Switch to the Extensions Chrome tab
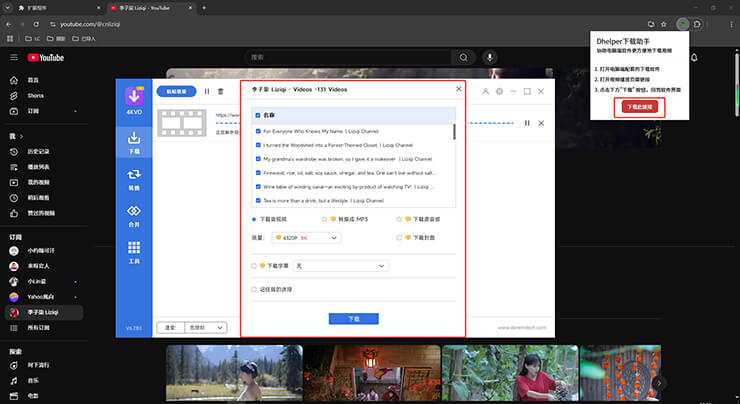The height and width of the screenshot is (404, 740). 59,8
